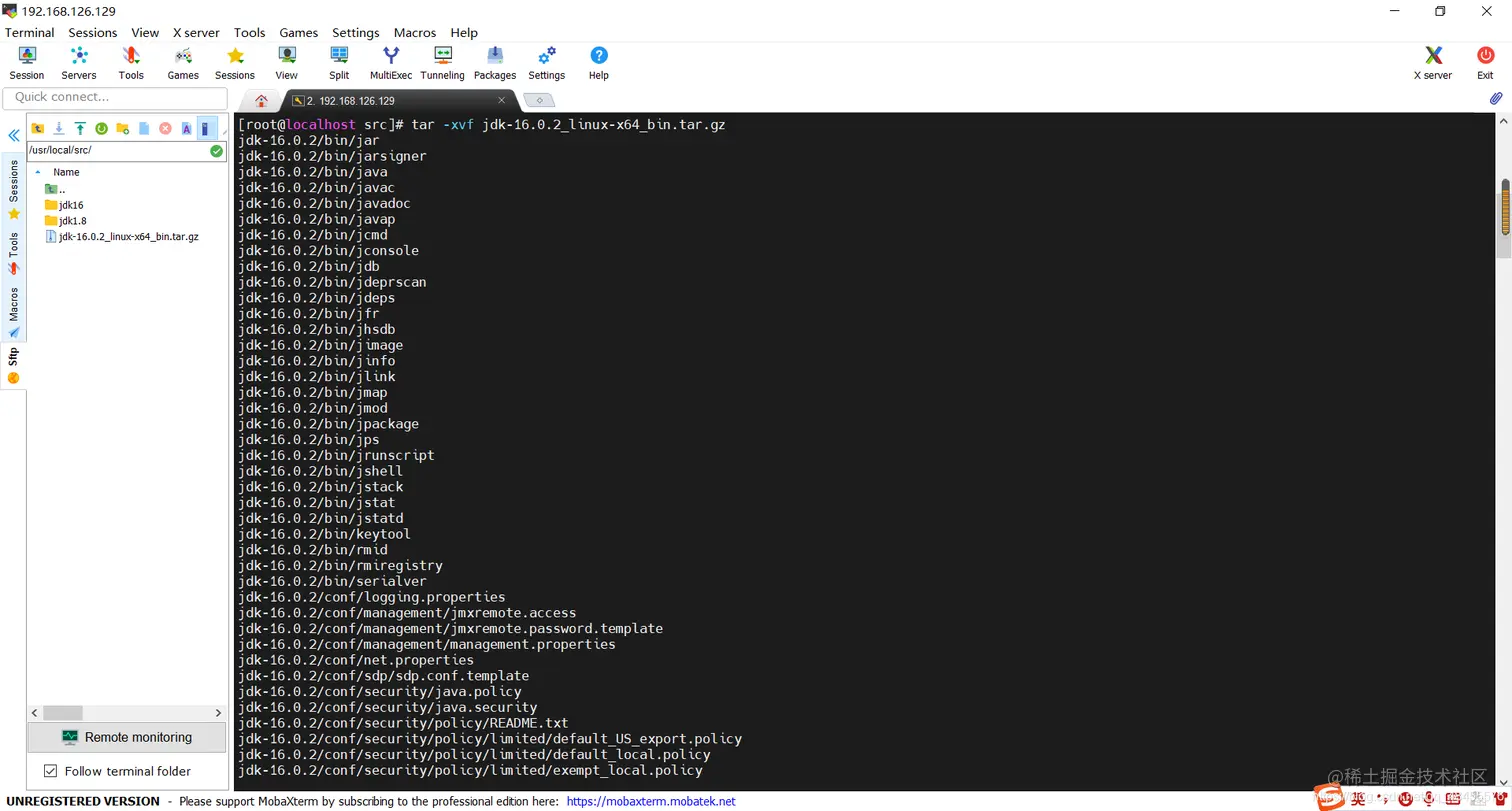Click the green SFTP refresh icon
Viewport: 1512px width, 811px height.
(x=101, y=128)
